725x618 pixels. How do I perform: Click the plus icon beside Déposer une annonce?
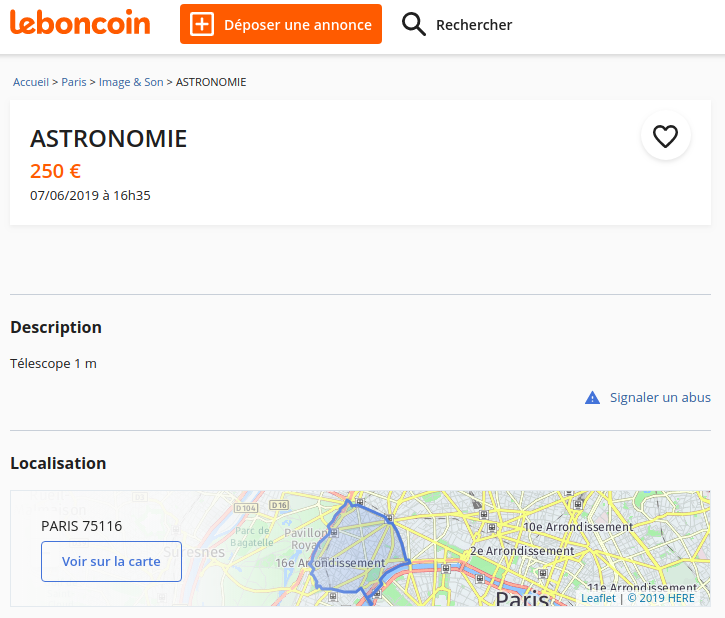point(202,24)
